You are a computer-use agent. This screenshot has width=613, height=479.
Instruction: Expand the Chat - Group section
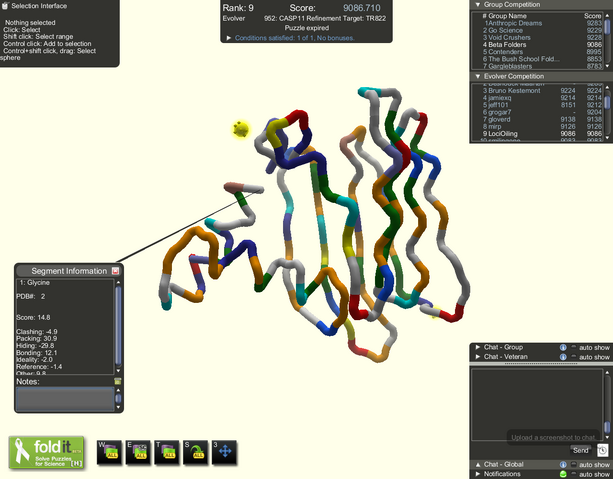(477, 347)
